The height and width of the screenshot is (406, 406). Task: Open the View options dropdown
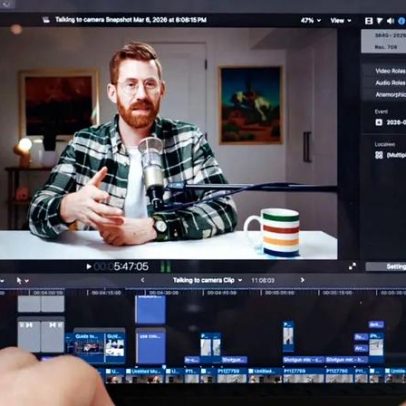[341, 21]
